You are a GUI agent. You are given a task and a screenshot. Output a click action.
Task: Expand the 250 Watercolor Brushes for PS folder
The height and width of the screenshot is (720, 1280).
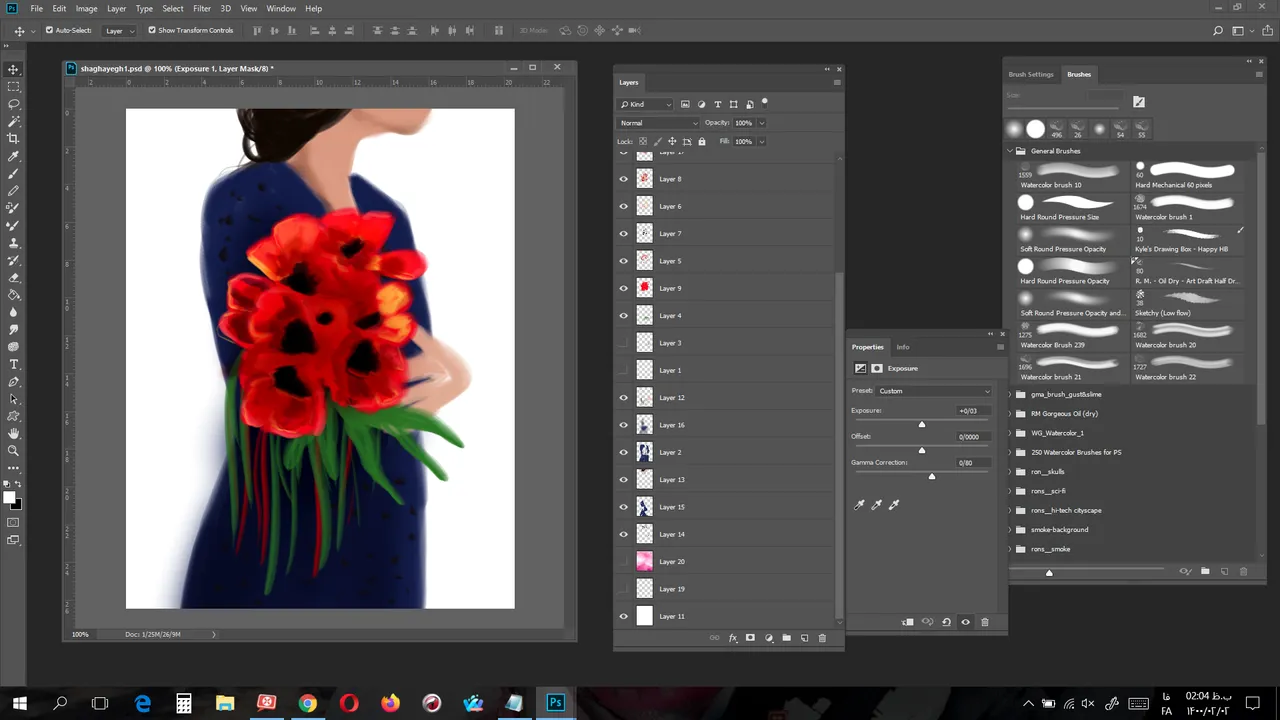1010,452
